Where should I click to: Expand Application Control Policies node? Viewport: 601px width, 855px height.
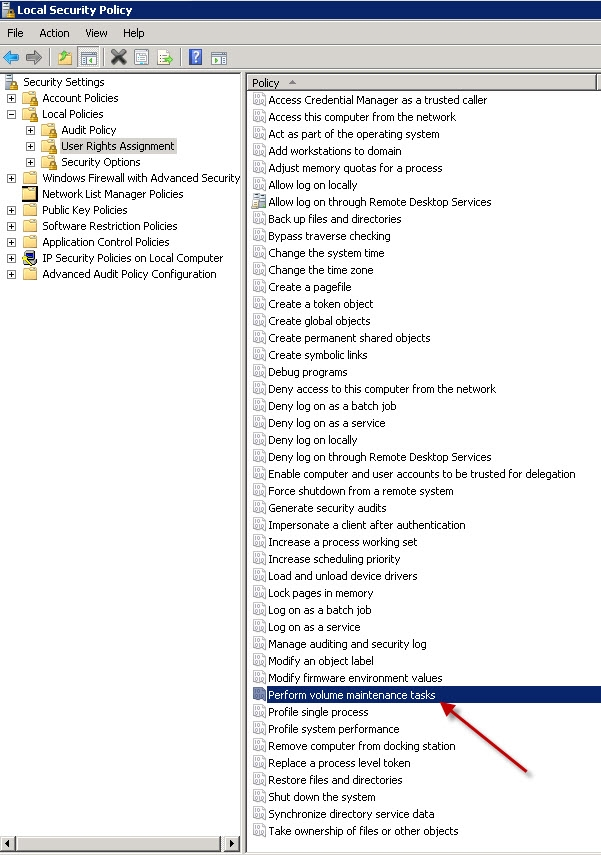11,243
